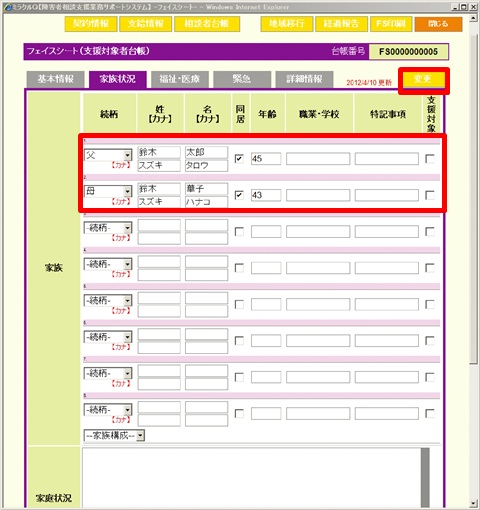Expand the 続柄 dropdown showing 父
The image size is (480, 510).
coord(108,155)
